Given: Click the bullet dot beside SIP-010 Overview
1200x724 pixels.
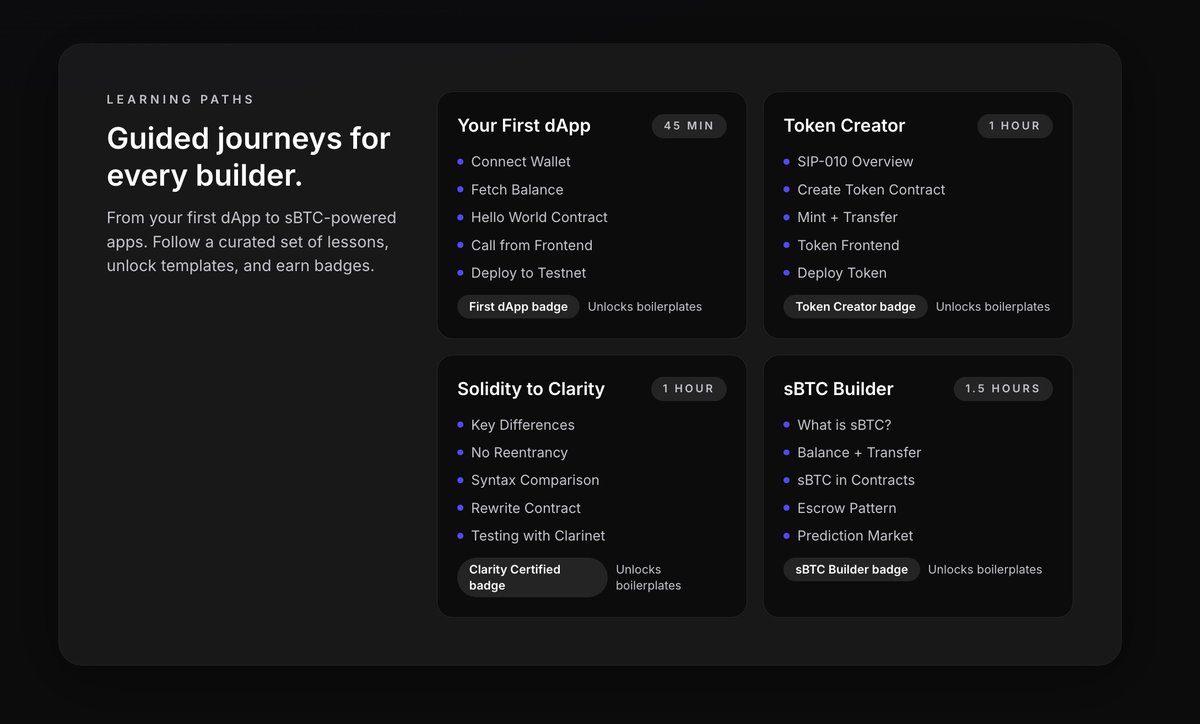Looking at the screenshot, I should tap(787, 162).
